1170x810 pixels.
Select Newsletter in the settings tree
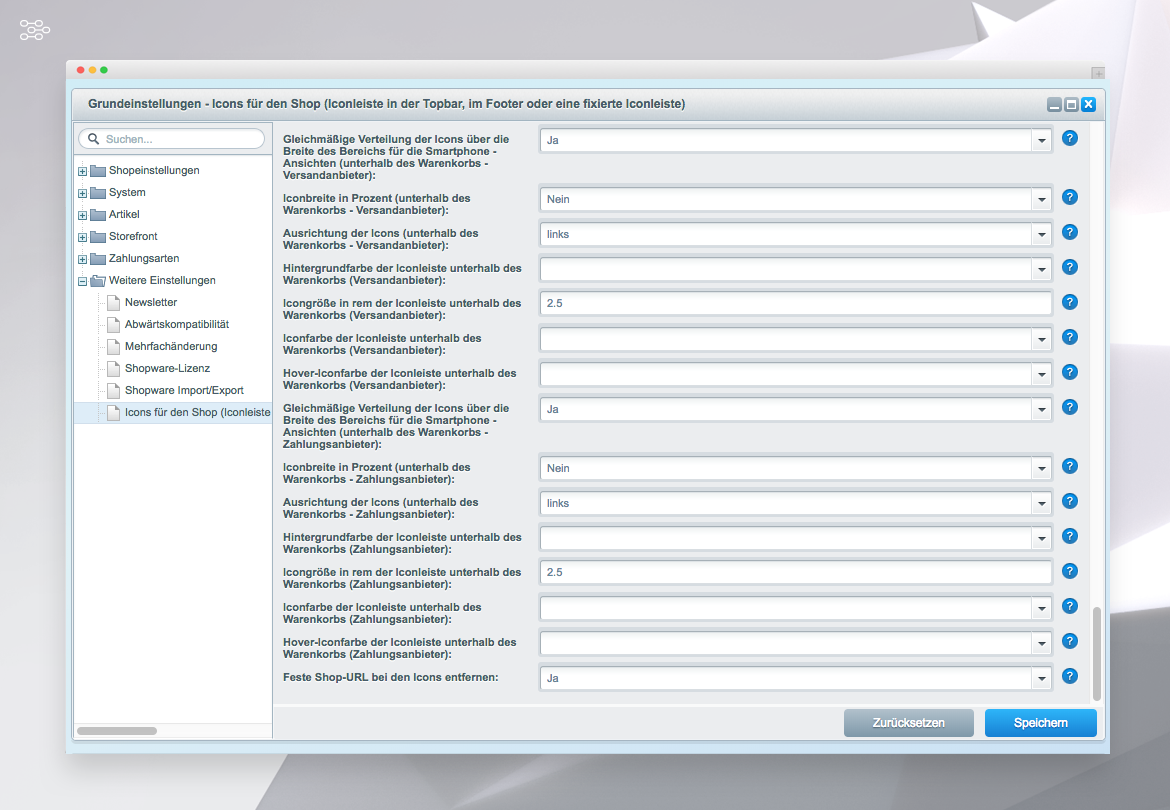[x=151, y=302]
